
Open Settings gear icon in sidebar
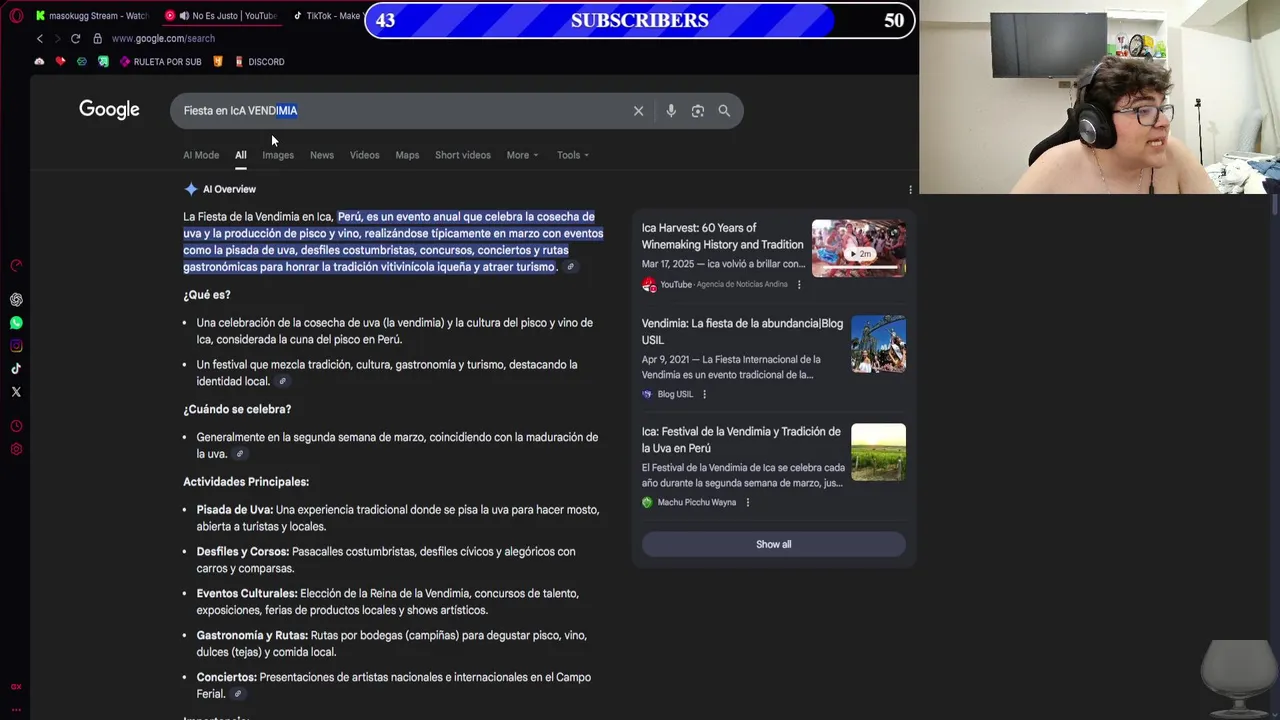16,449
